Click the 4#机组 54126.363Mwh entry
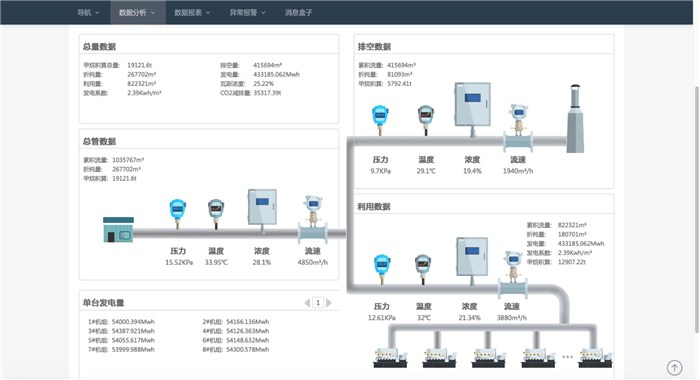 (236, 331)
